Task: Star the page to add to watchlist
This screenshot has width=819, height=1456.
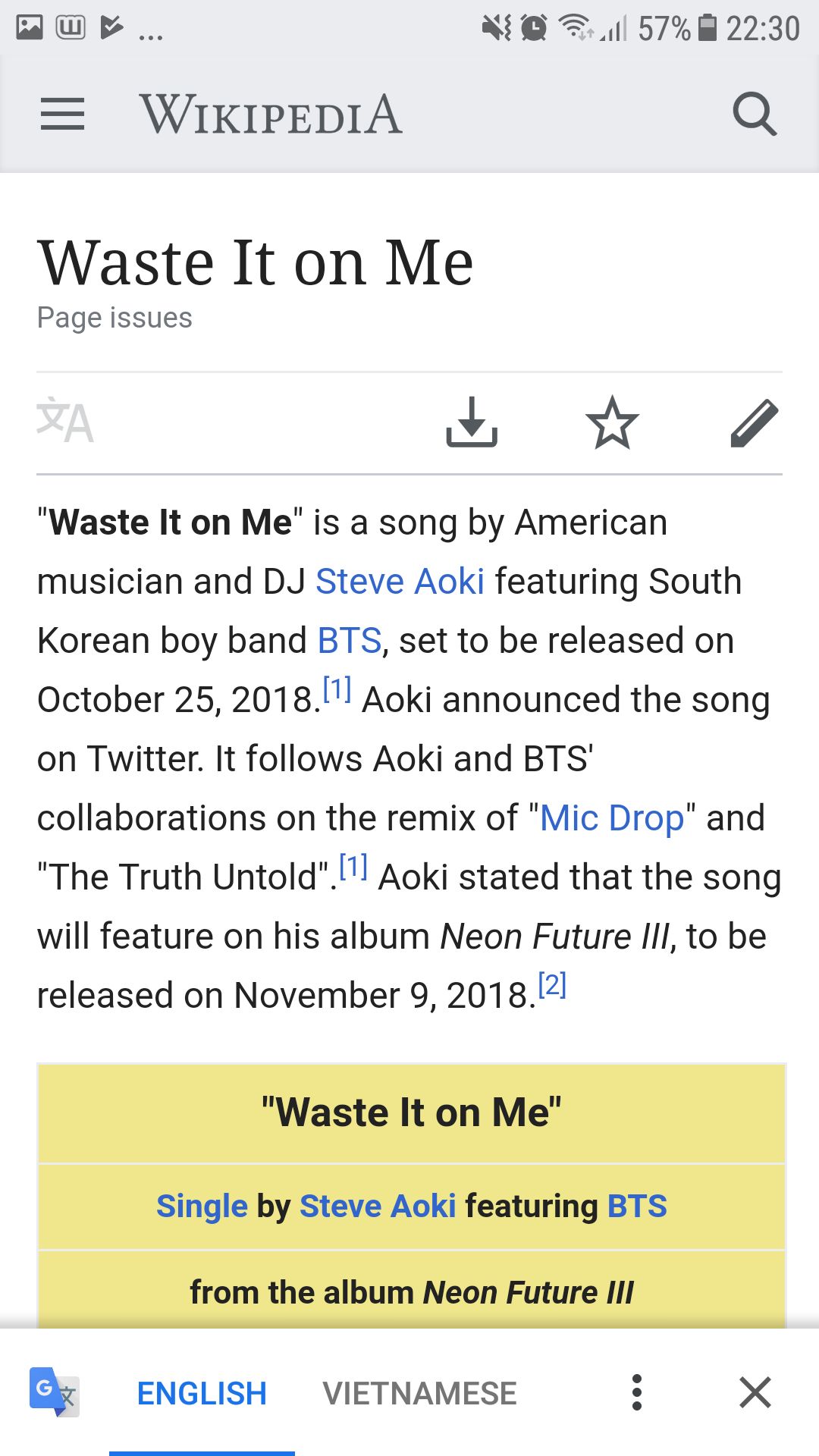Action: coord(612,422)
